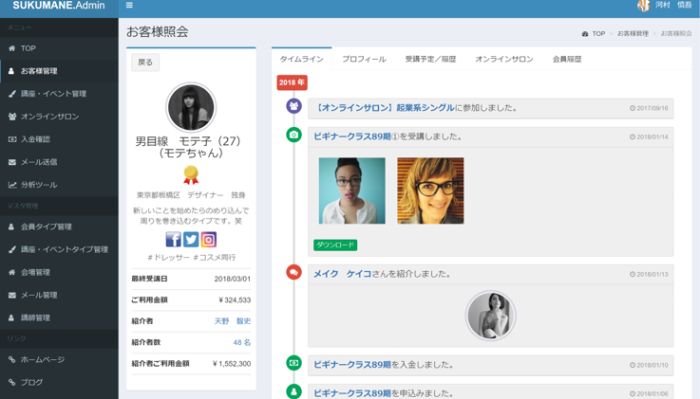Open the Facebook profile icon
The image size is (700, 399).
(x=173, y=240)
